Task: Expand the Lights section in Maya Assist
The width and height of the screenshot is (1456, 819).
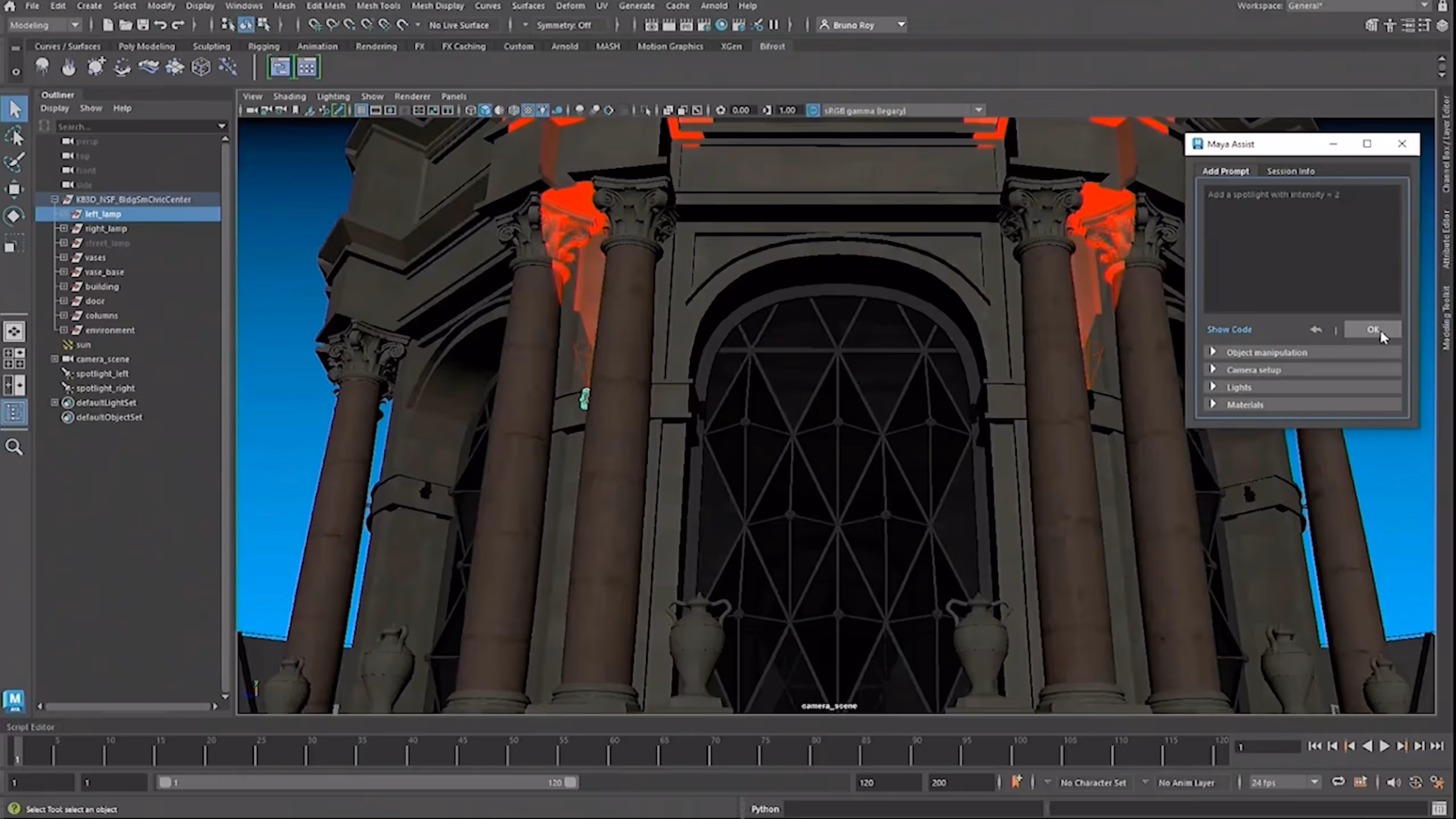Action: (x=1239, y=387)
